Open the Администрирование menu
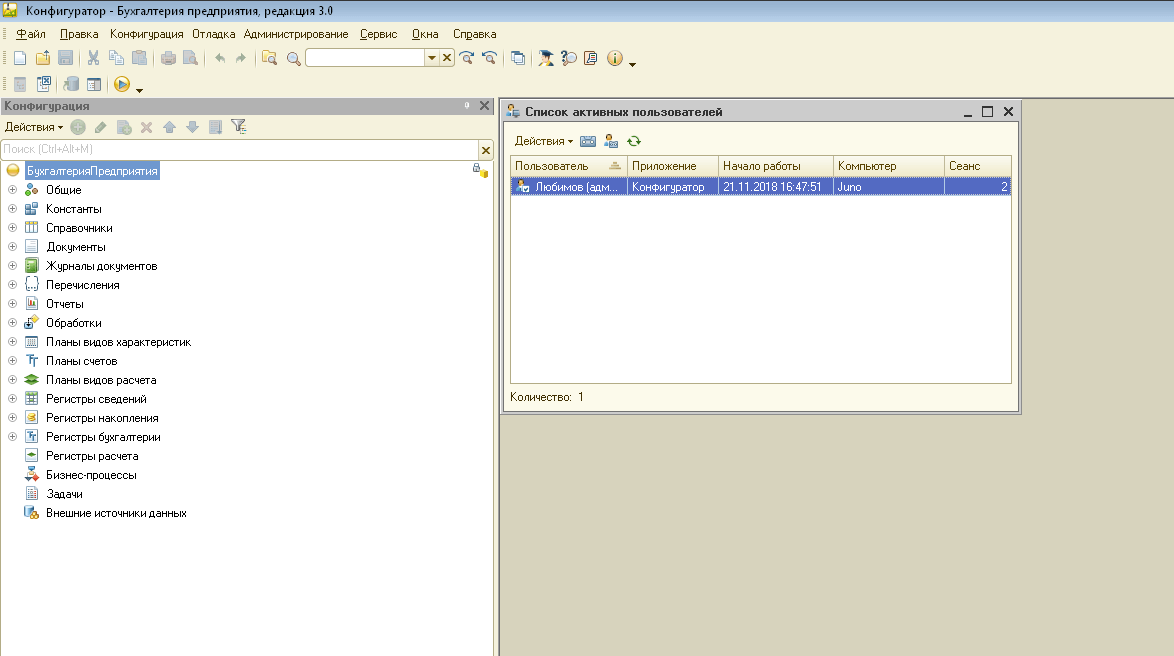The height and width of the screenshot is (656, 1174). pos(296,34)
